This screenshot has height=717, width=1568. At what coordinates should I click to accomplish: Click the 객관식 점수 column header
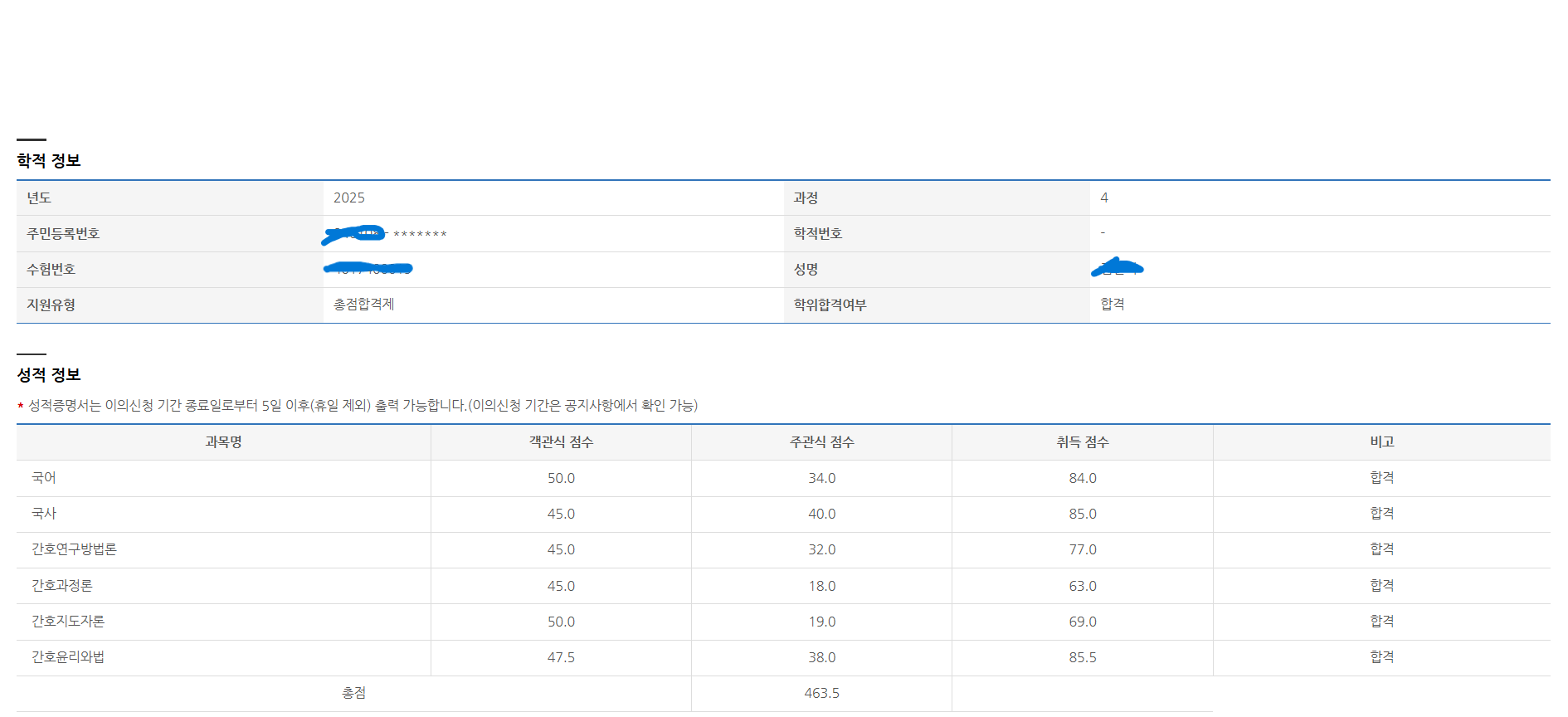[x=561, y=442]
